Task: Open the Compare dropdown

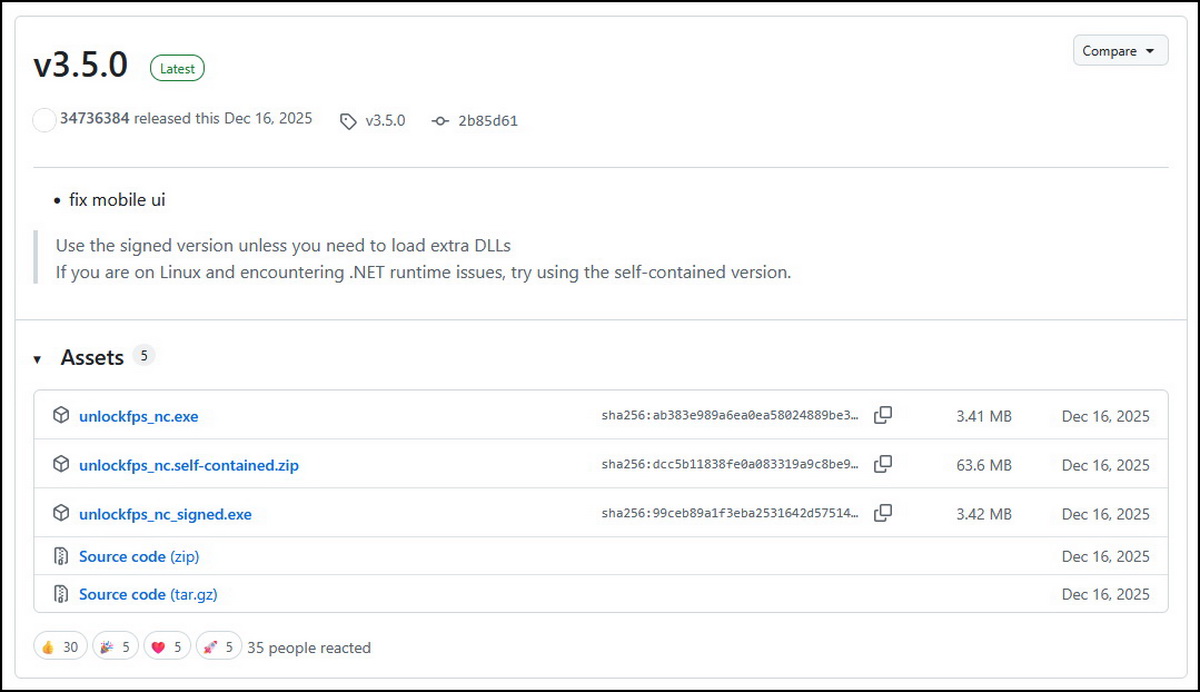Action: pos(1120,51)
